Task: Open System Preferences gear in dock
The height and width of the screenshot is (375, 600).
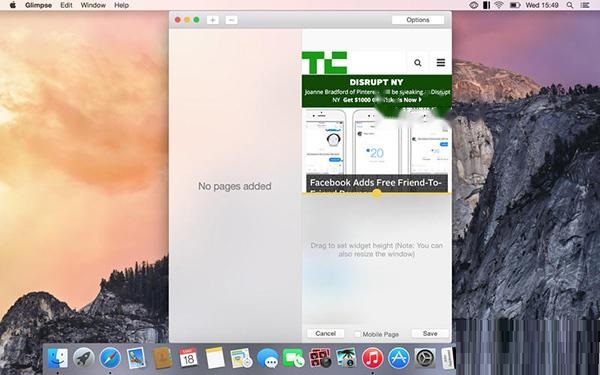Action: [425, 358]
